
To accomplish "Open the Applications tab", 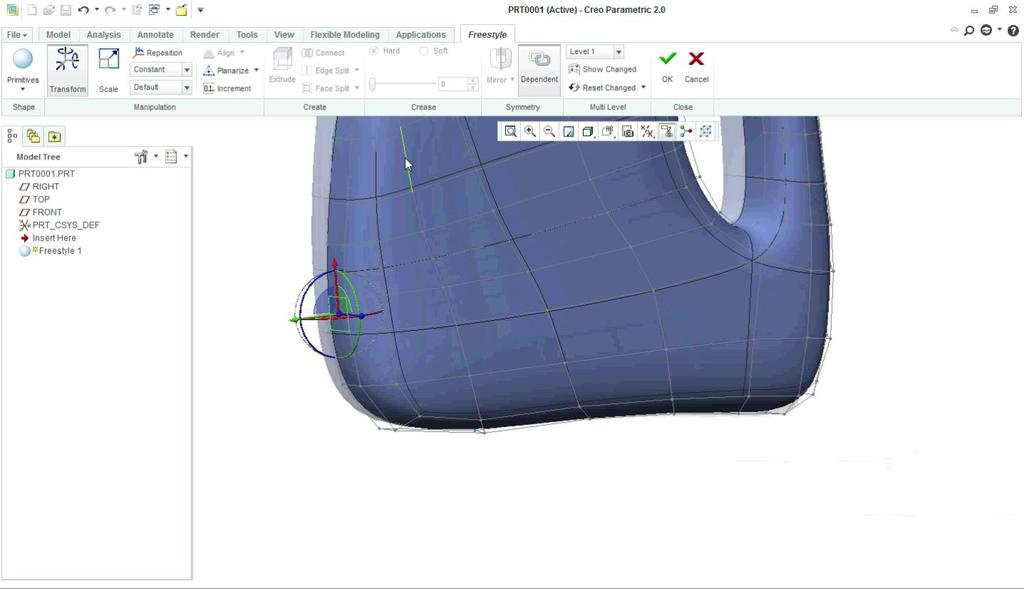I will point(421,35).
